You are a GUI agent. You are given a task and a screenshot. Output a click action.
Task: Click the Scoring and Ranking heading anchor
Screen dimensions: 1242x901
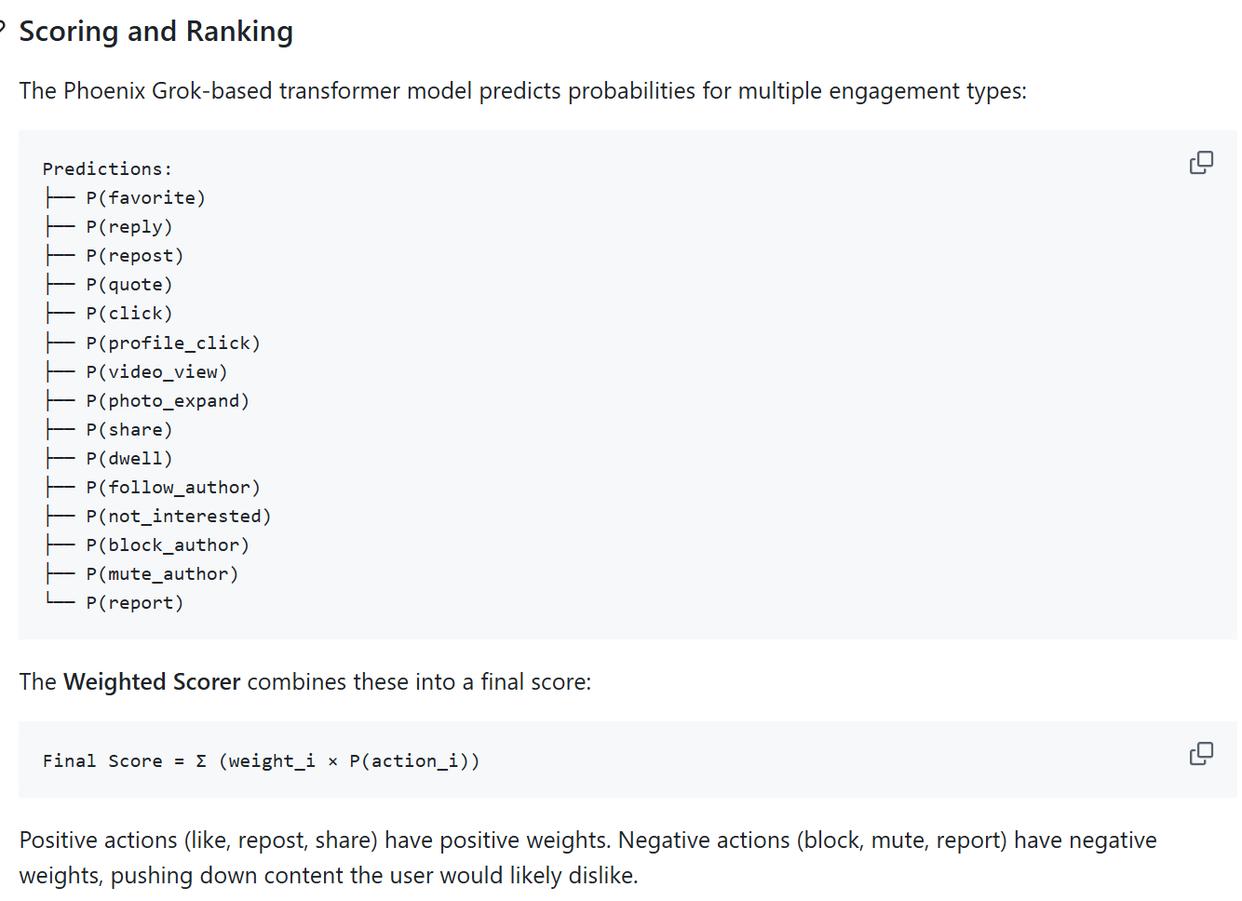(x=3, y=31)
